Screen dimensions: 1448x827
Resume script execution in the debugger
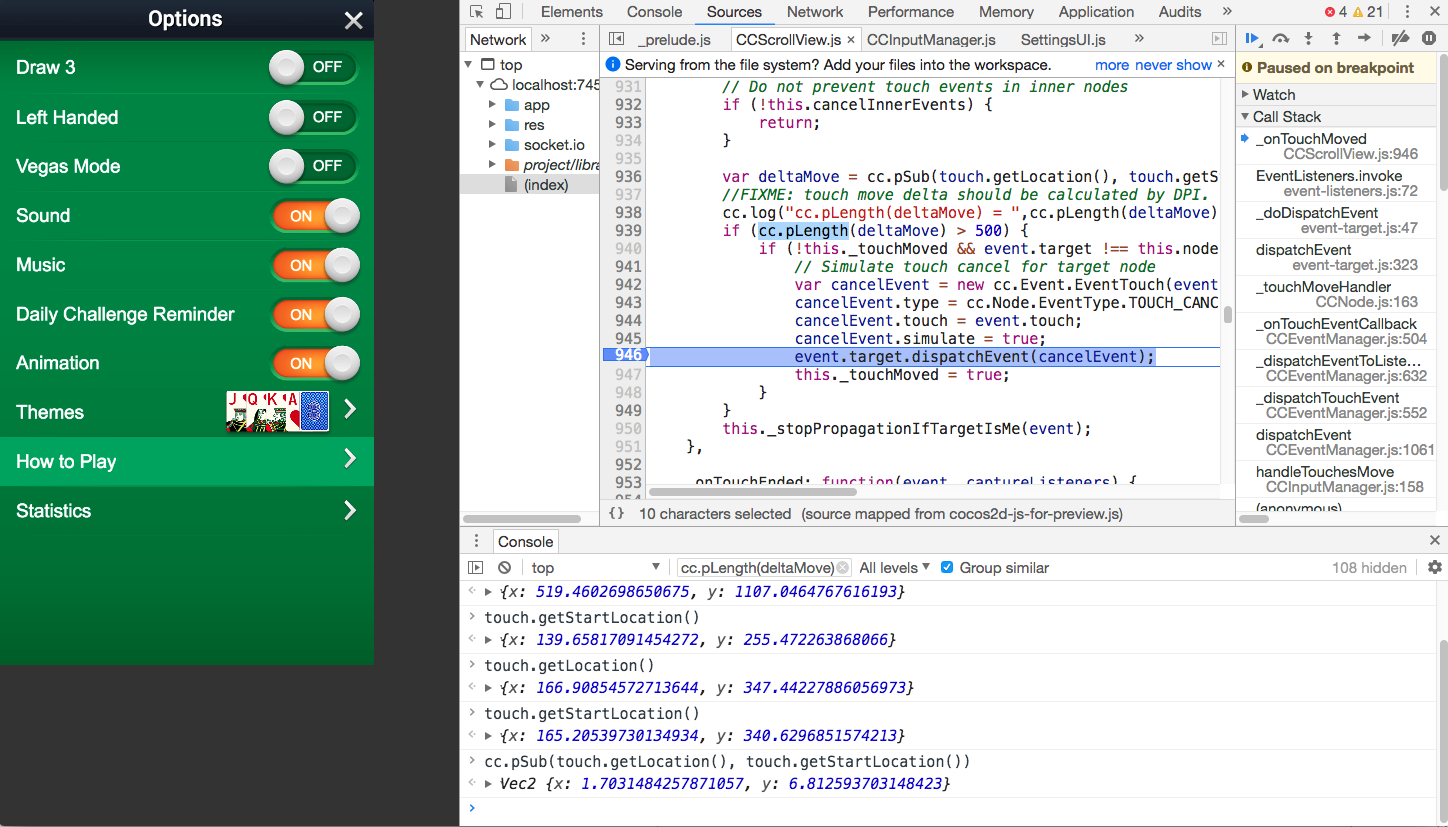tap(1252, 39)
